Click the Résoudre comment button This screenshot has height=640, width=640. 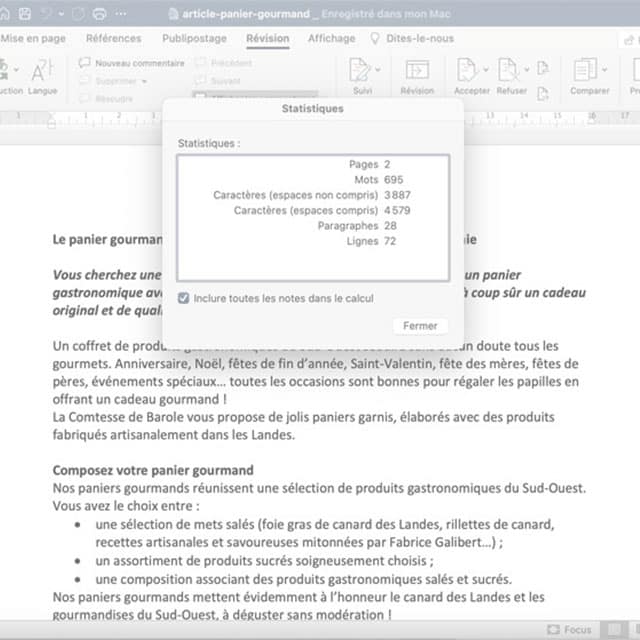coord(106,99)
